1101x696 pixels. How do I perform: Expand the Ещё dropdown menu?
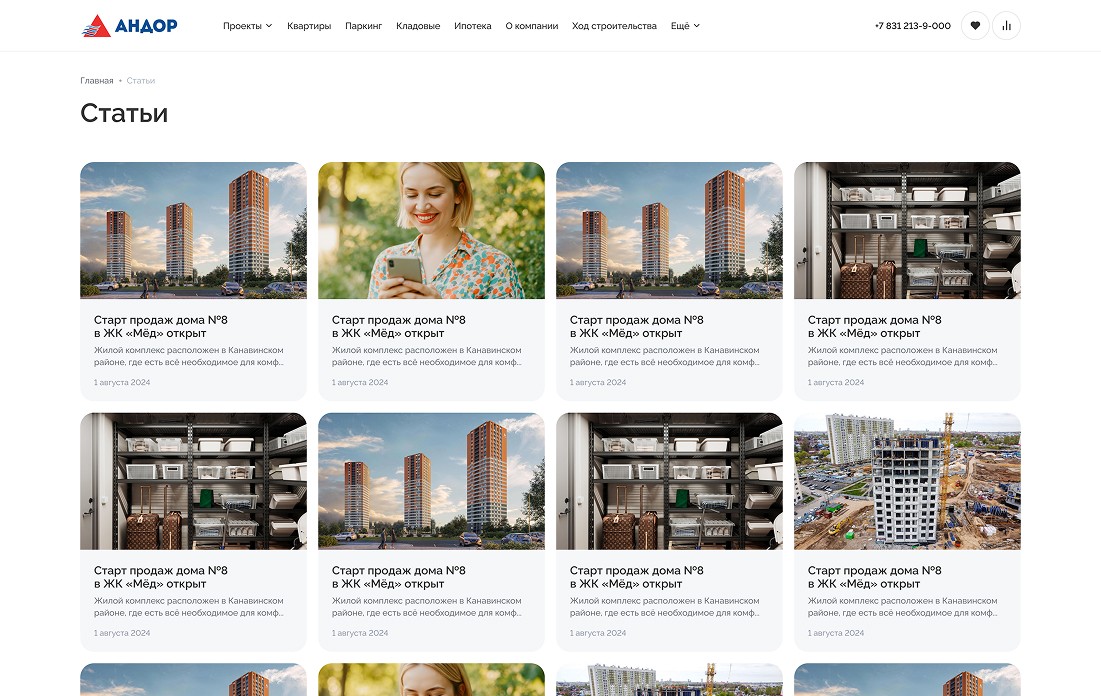685,26
